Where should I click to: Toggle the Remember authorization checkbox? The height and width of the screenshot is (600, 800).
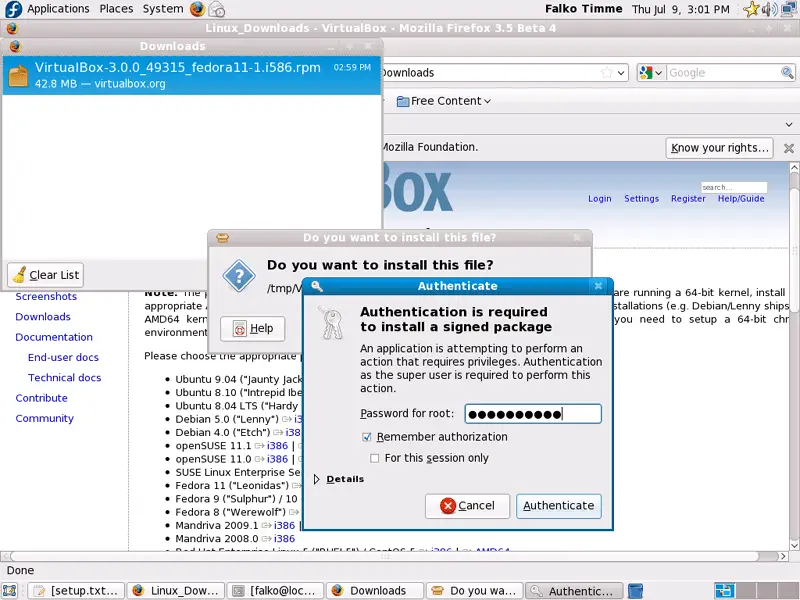(366, 437)
